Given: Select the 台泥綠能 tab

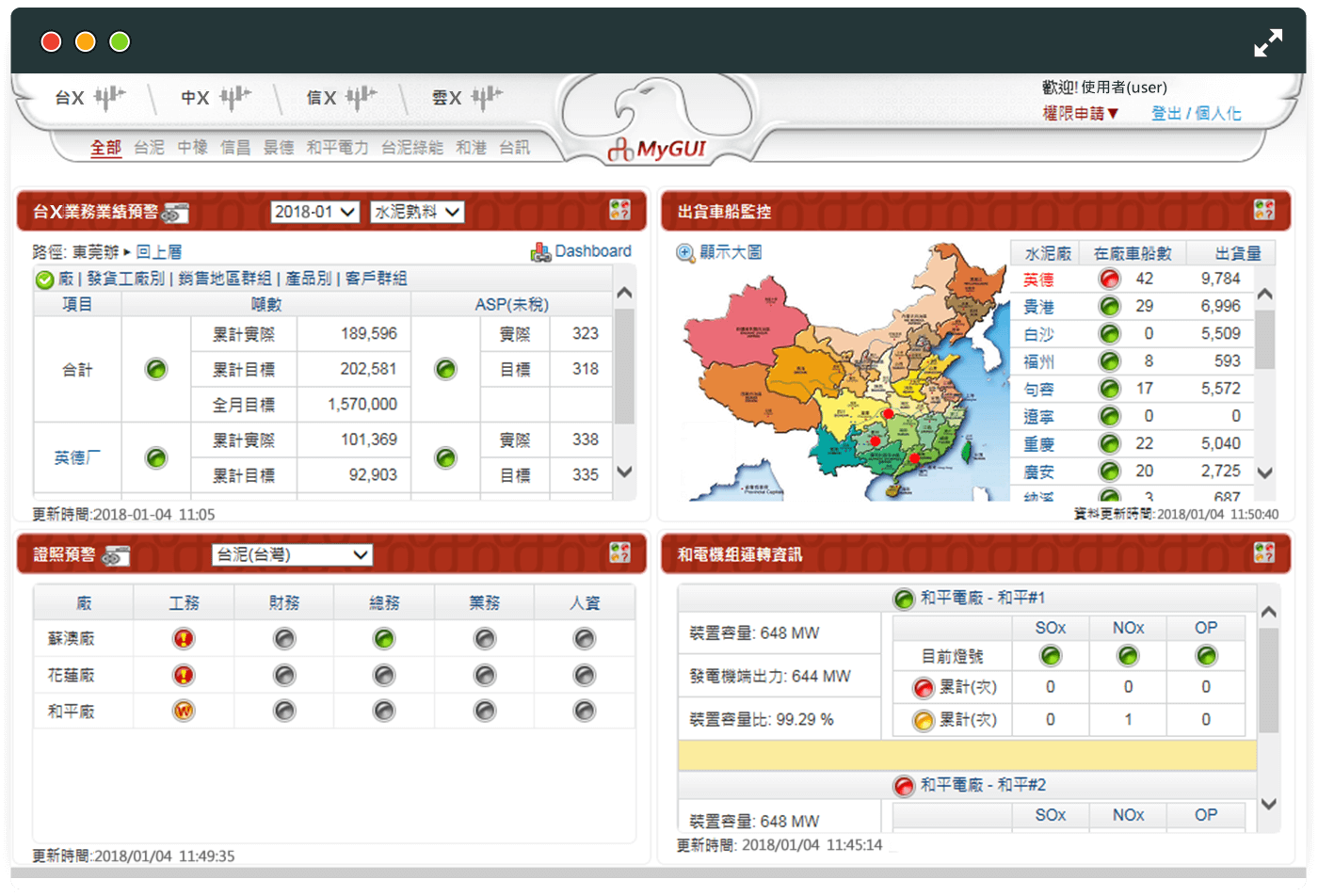Looking at the screenshot, I should click(412, 148).
